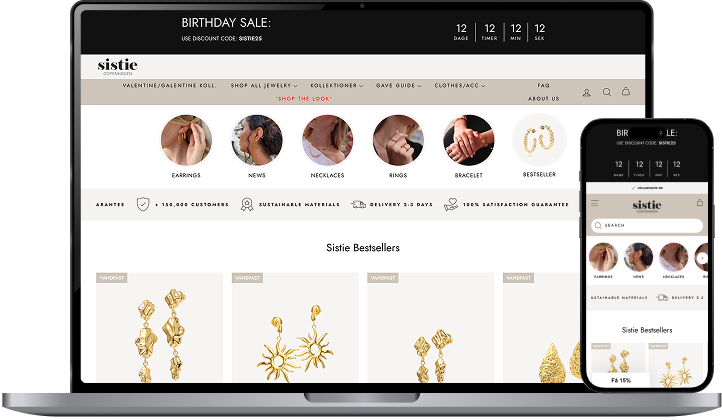Image resolution: width=722 pixels, height=420 pixels.
Task: Click the heart in hand satisfaction icon
Action: click(x=451, y=204)
